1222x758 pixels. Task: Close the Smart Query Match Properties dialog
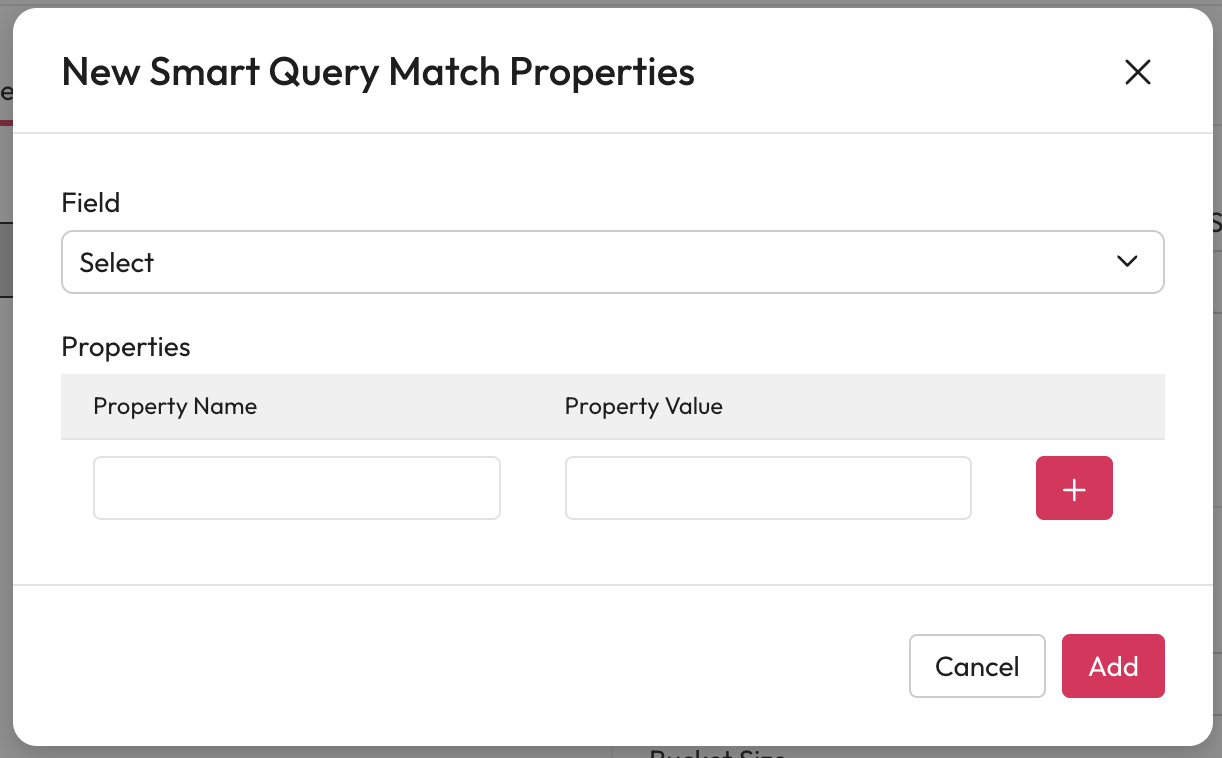click(1138, 72)
